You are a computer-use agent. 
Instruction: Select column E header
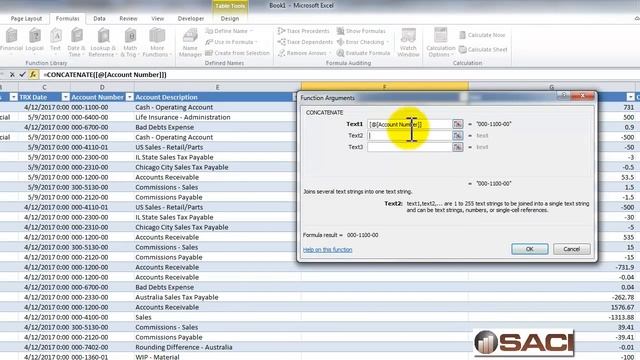click(x=218, y=87)
